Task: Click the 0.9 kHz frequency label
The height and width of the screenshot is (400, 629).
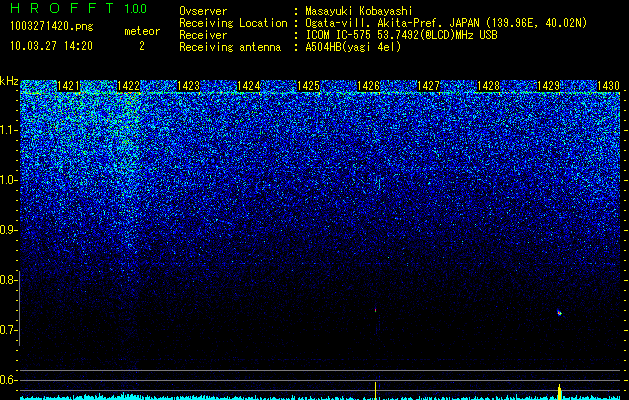Action: [8, 230]
